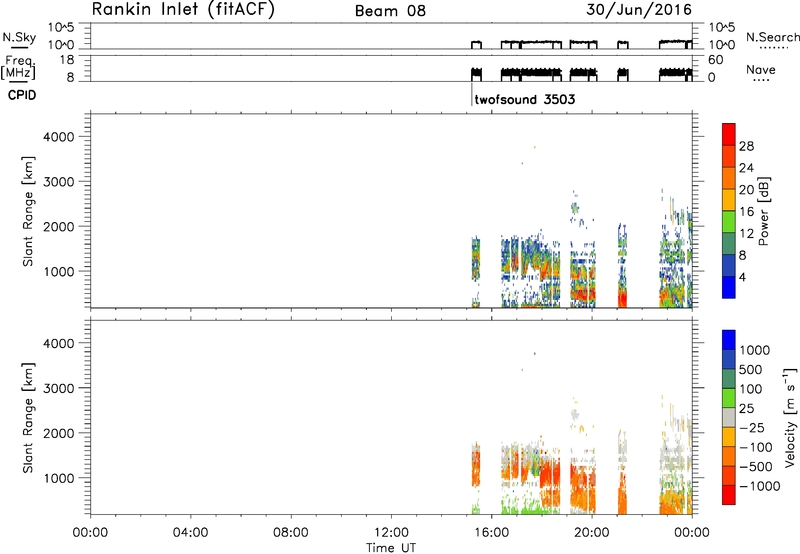800x554 pixels.
Task: Click the Velocity color bar blue top segment
Action: pos(729,340)
